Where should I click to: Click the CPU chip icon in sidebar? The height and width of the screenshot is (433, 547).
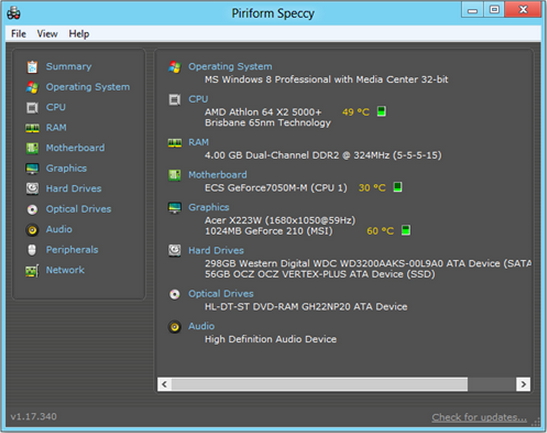click(x=32, y=107)
